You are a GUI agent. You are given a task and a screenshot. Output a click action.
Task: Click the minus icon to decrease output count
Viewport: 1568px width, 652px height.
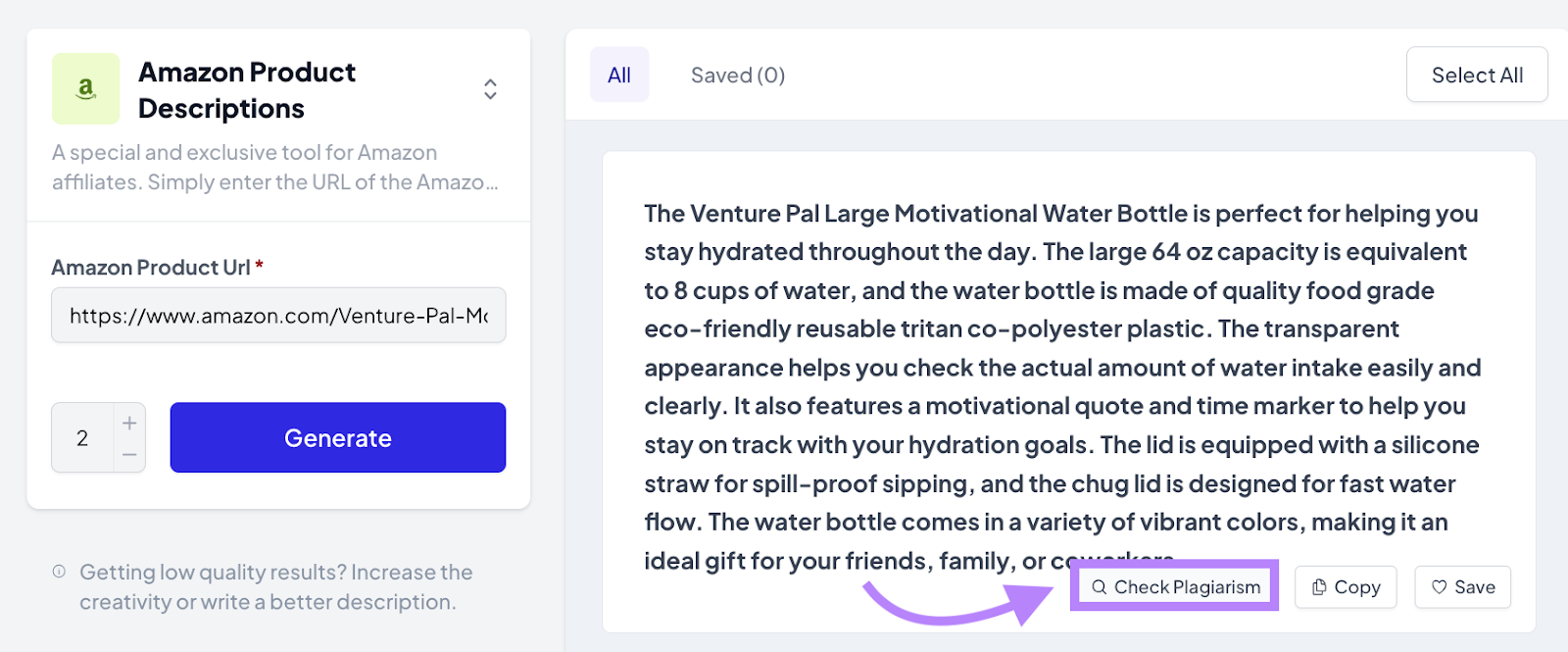[128, 453]
